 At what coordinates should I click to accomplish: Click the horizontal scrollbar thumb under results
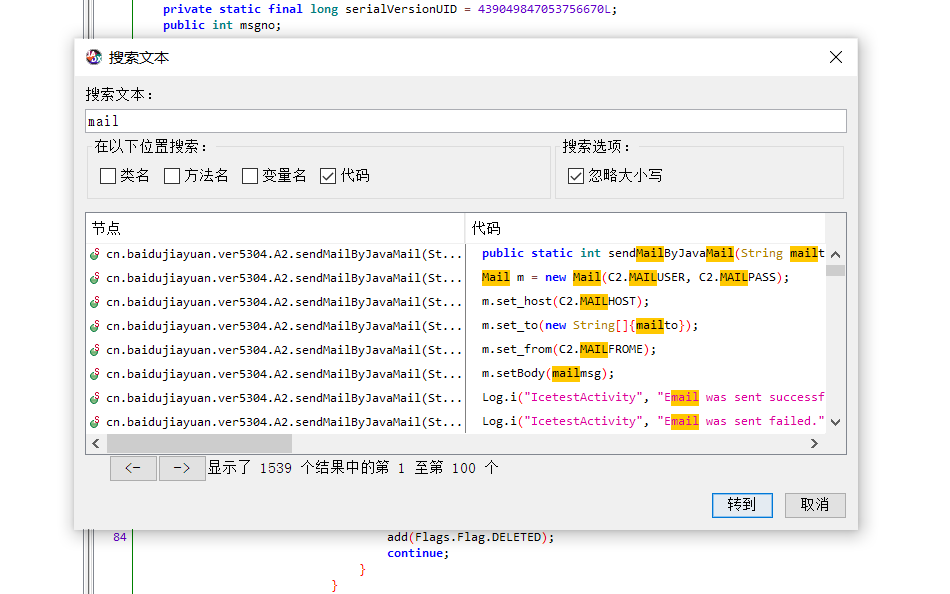[x=199, y=443]
